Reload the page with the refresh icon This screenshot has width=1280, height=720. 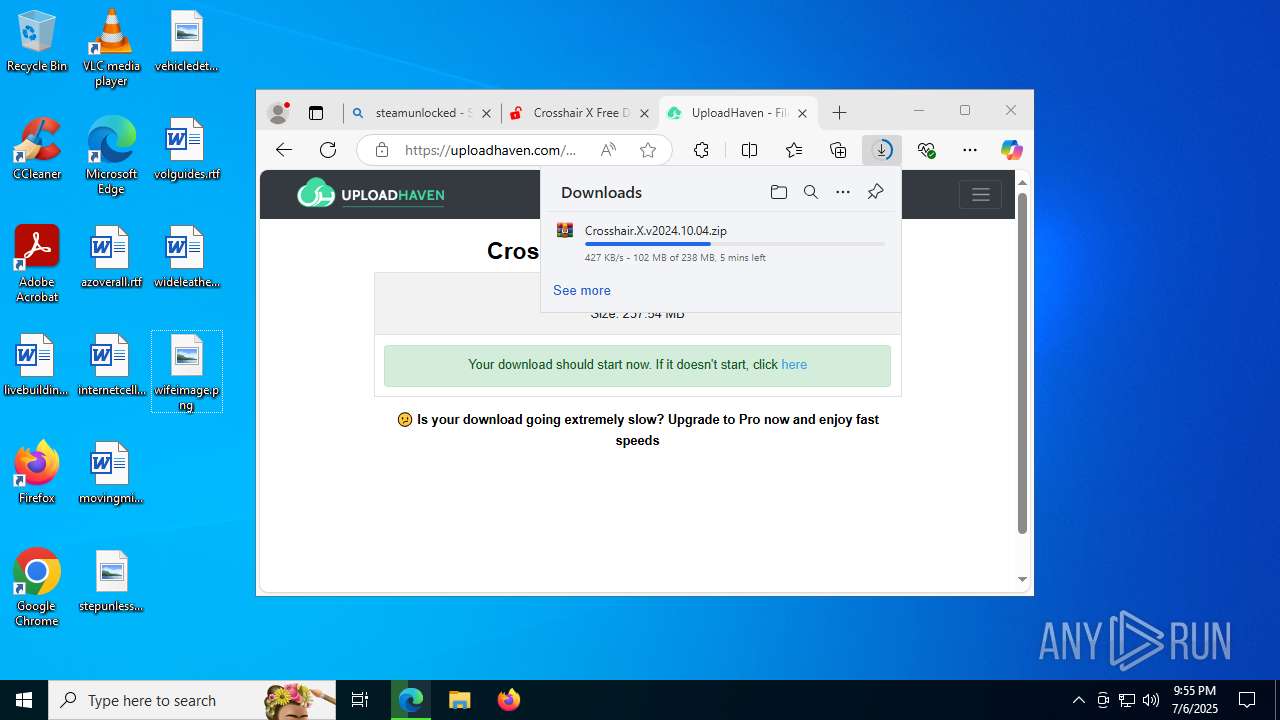tap(328, 150)
